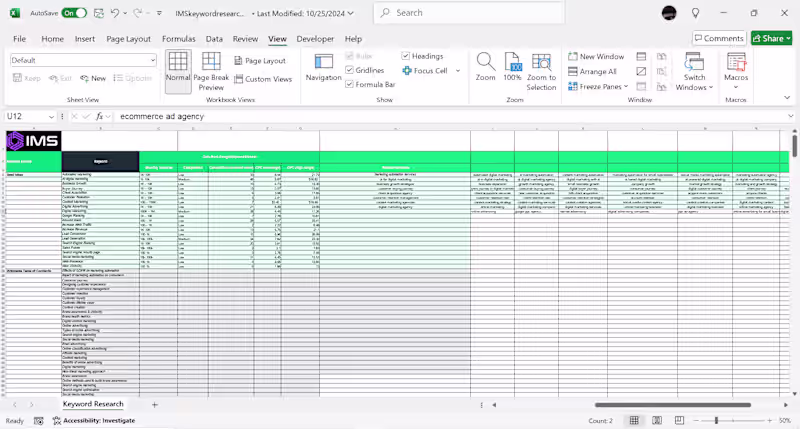Select Normal workbook view

[x=178, y=71]
